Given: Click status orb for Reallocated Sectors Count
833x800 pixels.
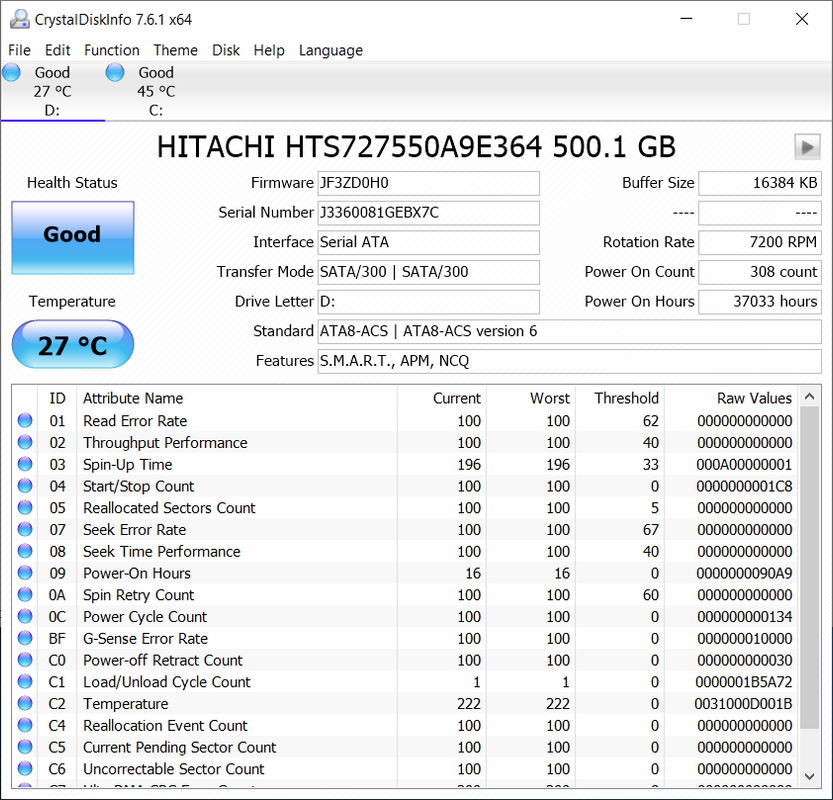Looking at the screenshot, I should click(x=25, y=508).
